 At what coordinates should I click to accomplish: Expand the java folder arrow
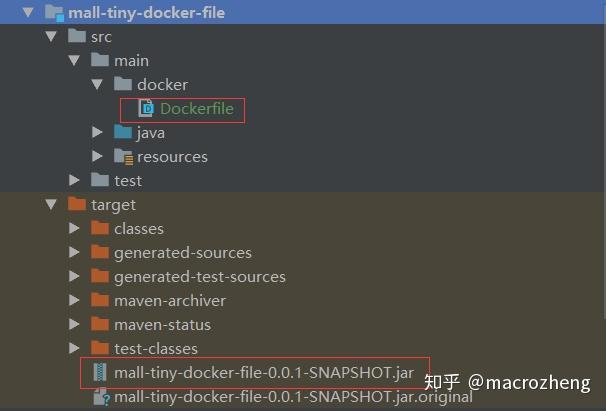click(97, 132)
